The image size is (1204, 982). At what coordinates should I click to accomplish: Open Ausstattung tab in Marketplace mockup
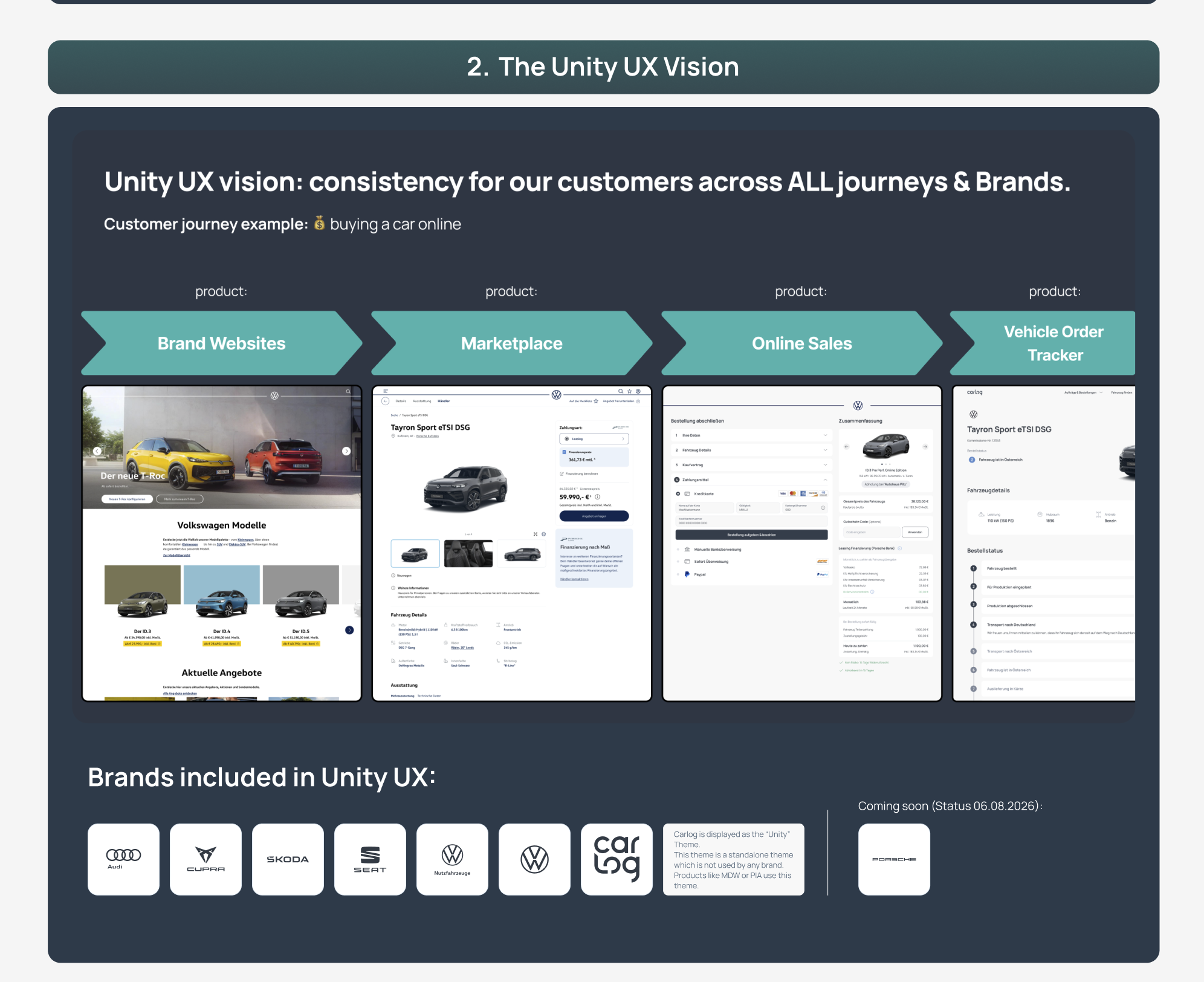(422, 401)
